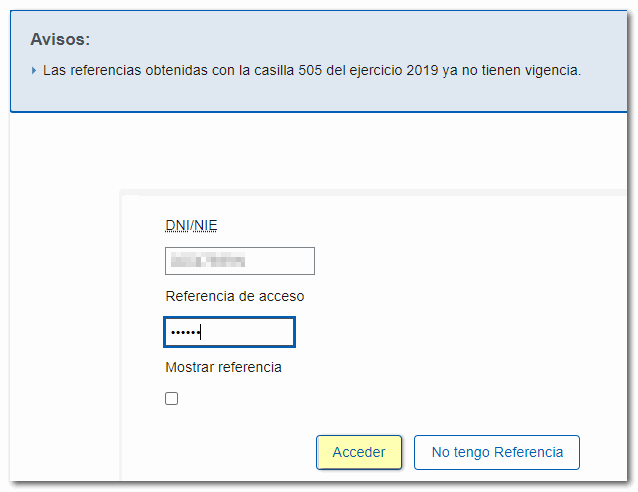The width and height of the screenshot is (638, 492).
Task: Click inside the Referencia de acceso field
Action: [250, 332]
